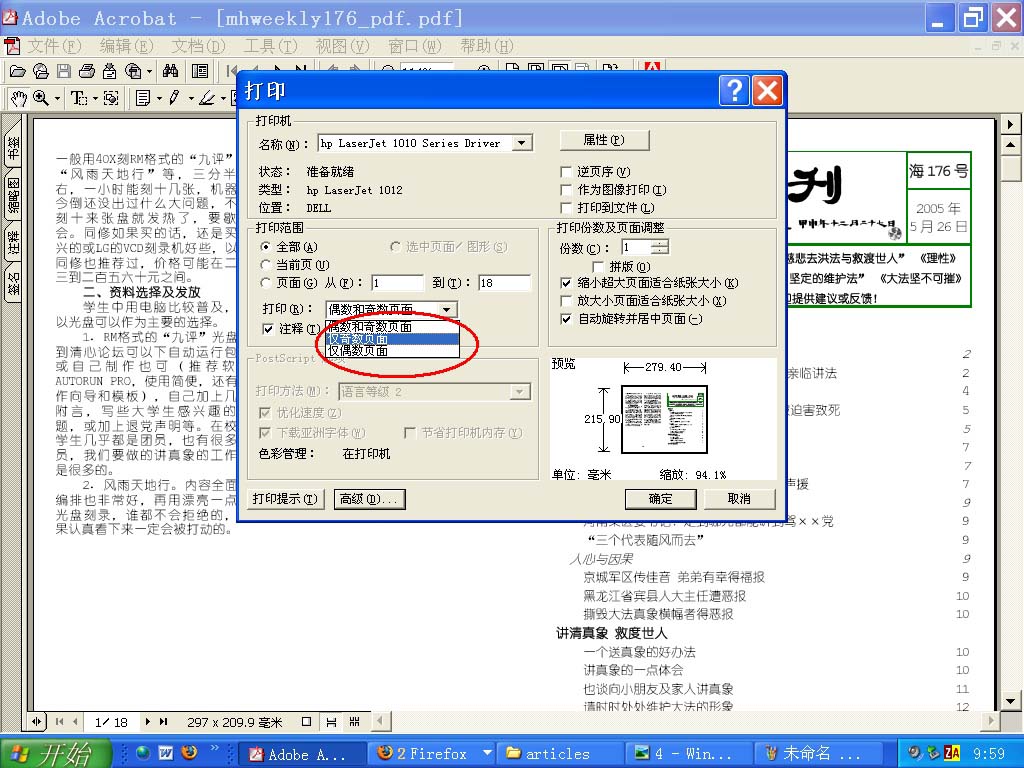Select the Hand tool

[17, 98]
